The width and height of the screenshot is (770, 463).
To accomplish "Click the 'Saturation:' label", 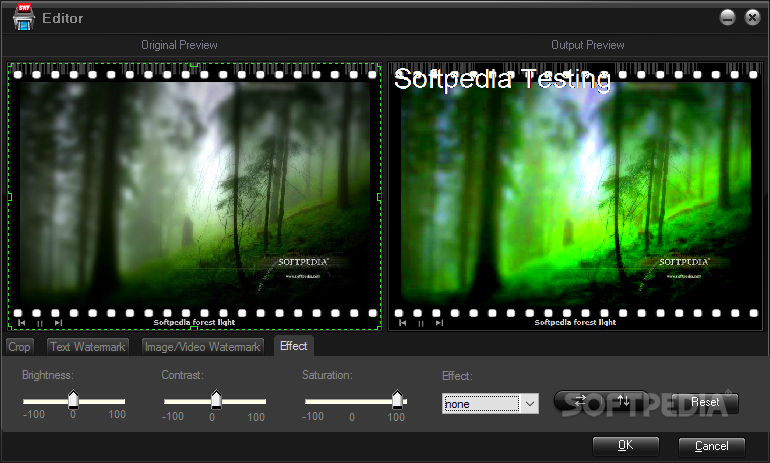I will click(327, 375).
